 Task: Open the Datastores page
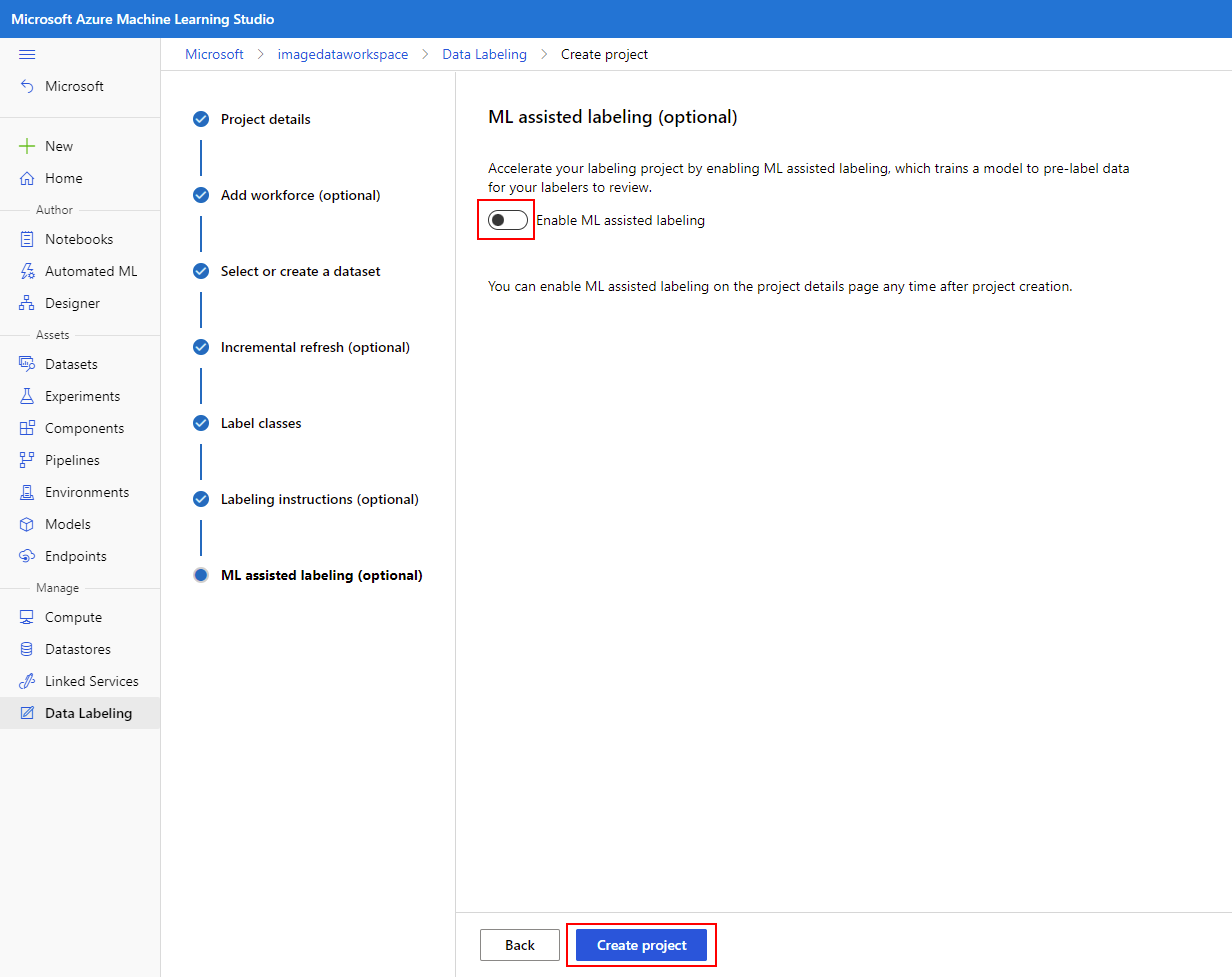point(80,649)
